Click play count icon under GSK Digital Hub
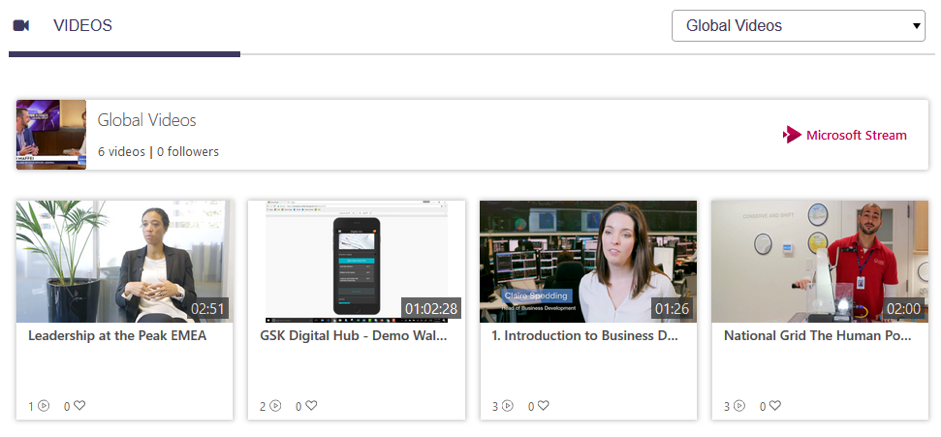The width and height of the screenshot is (941, 437). coord(275,406)
